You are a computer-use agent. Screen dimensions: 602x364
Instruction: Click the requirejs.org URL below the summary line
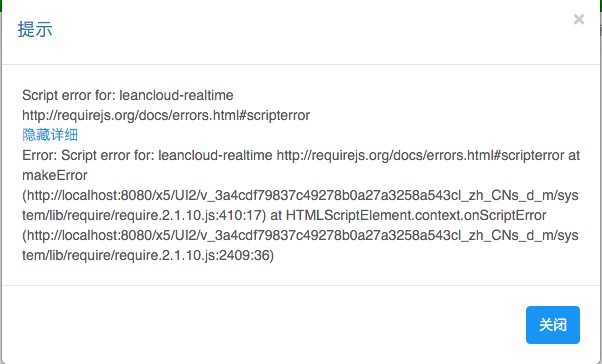166,115
